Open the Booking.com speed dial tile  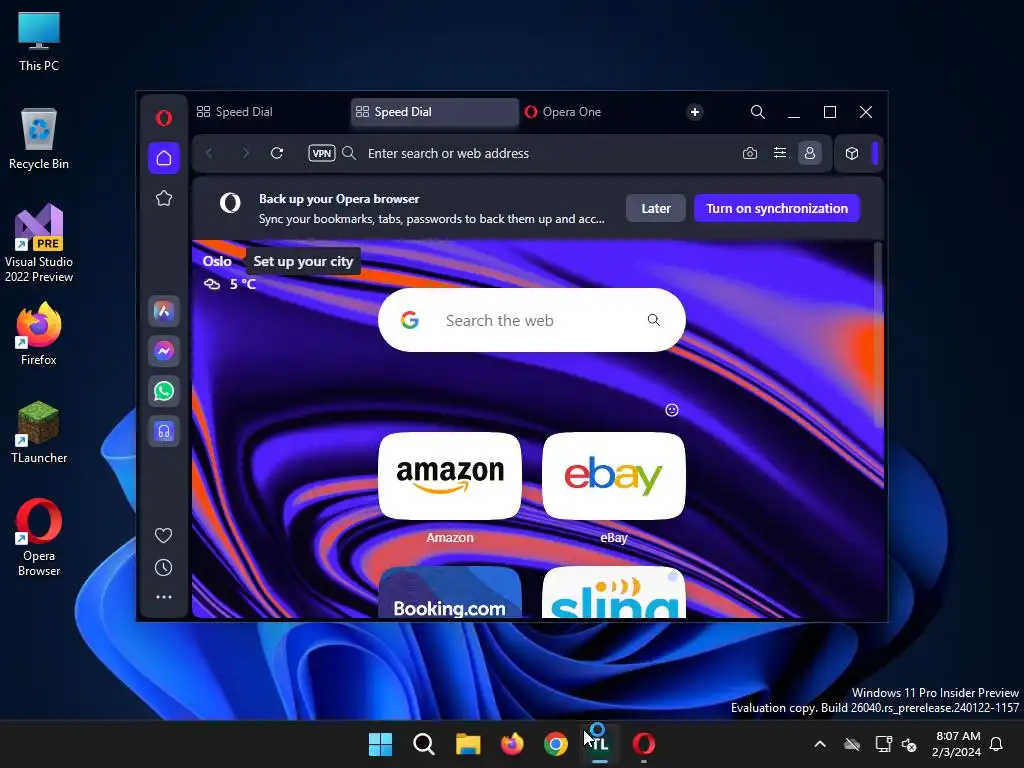(x=450, y=592)
